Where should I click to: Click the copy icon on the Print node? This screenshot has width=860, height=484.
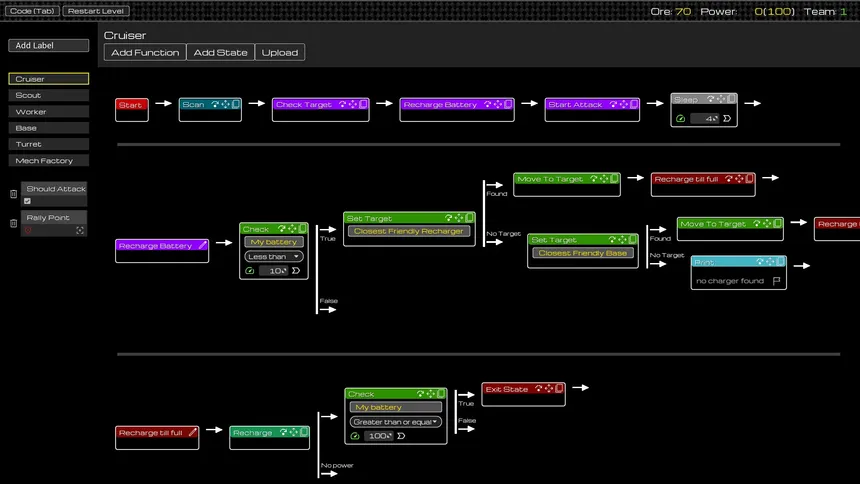coord(780,262)
